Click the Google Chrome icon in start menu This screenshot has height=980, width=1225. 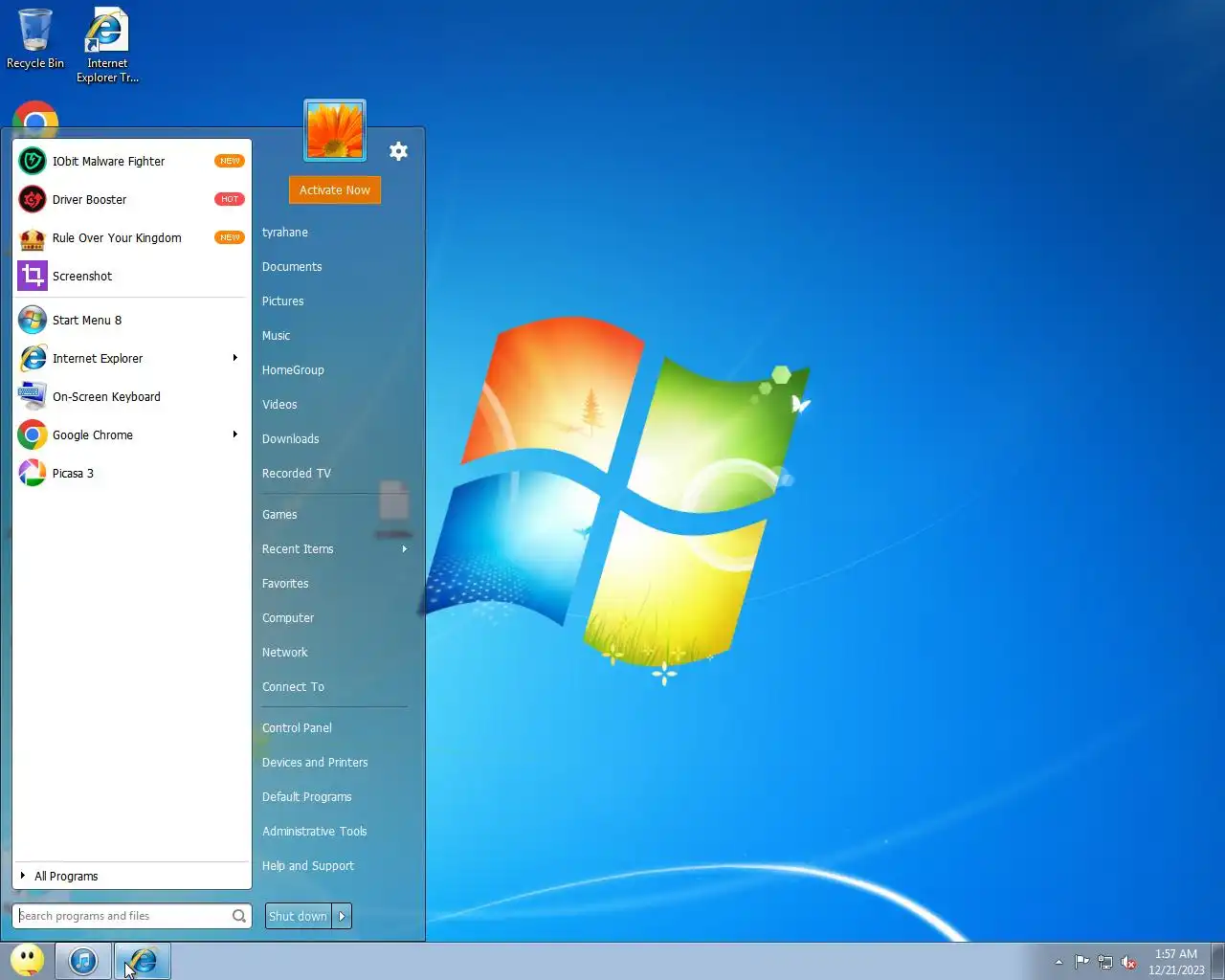(33, 434)
